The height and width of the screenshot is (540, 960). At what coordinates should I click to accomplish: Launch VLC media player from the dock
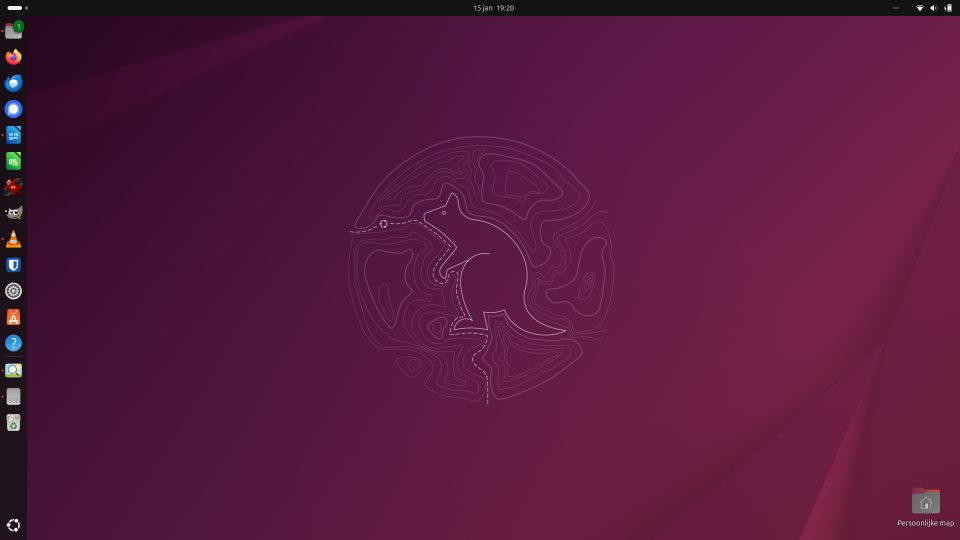tap(13, 239)
